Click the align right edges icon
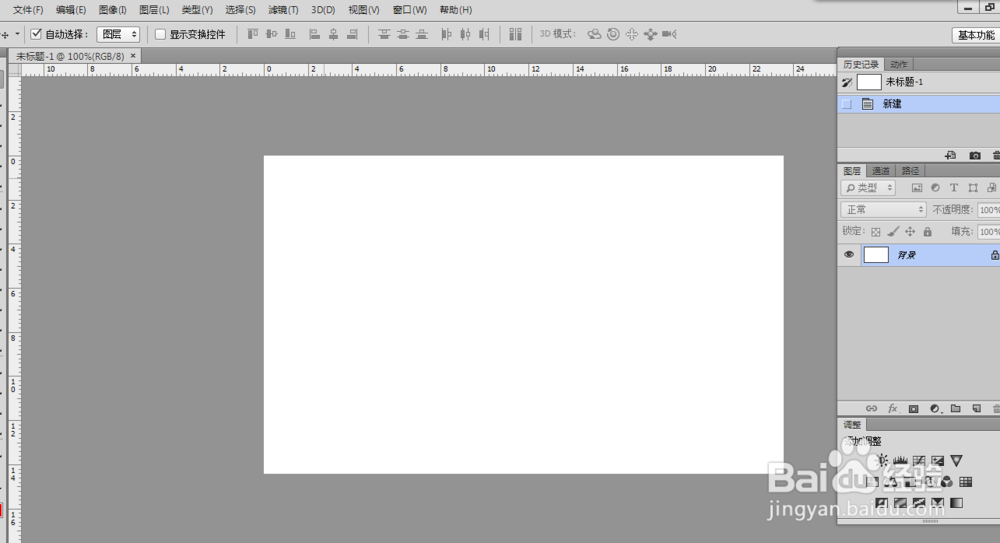Viewport: 1000px width, 543px height. coord(352,34)
